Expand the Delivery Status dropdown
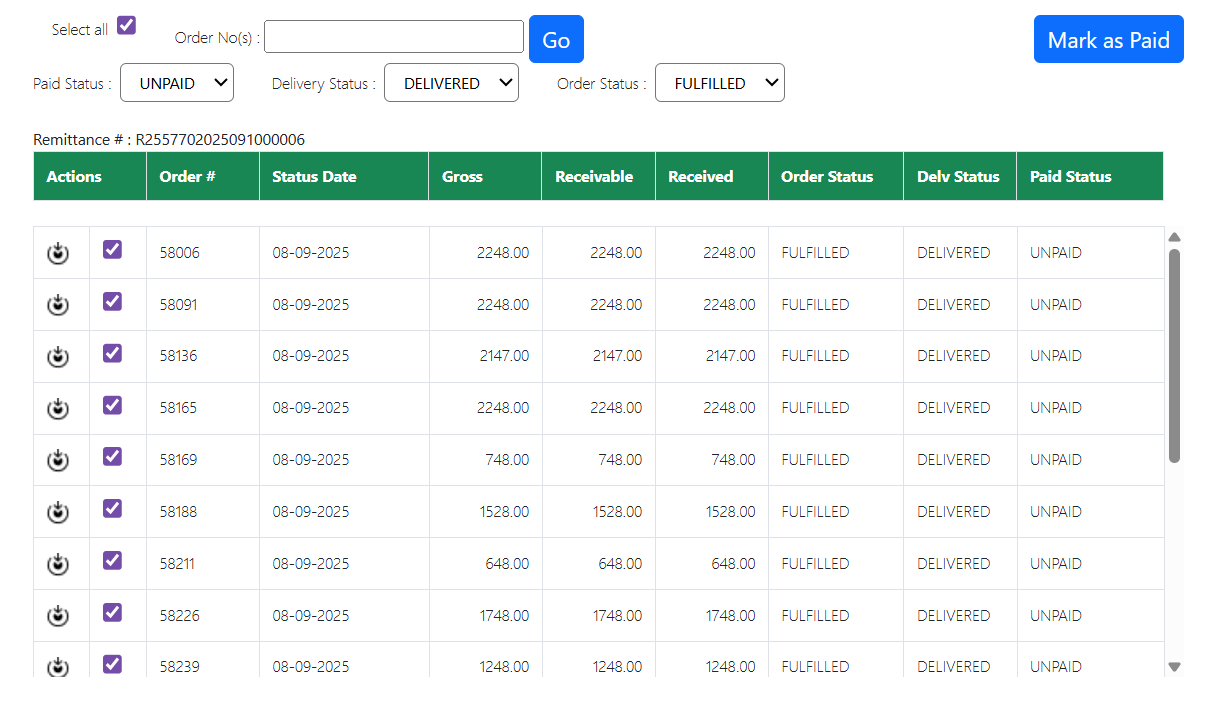Image resolution: width=1223 pixels, height=722 pixels. pos(451,83)
